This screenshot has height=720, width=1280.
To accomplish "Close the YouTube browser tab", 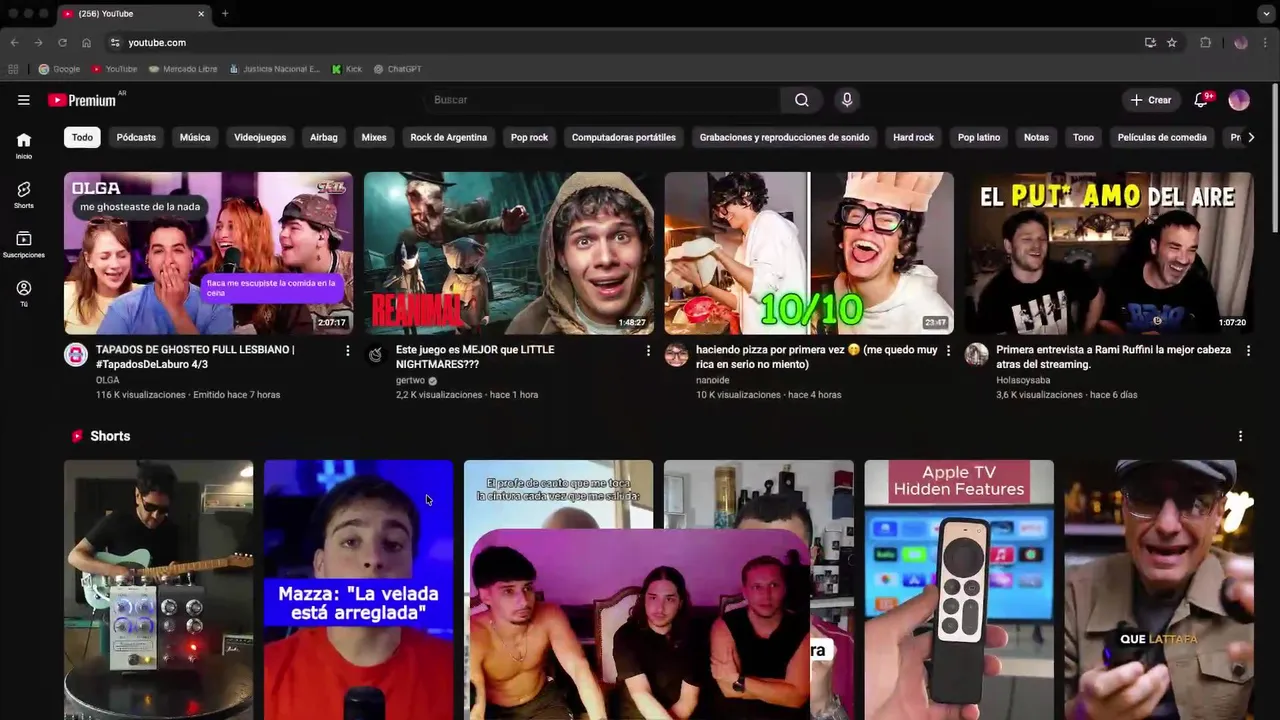I will point(201,14).
